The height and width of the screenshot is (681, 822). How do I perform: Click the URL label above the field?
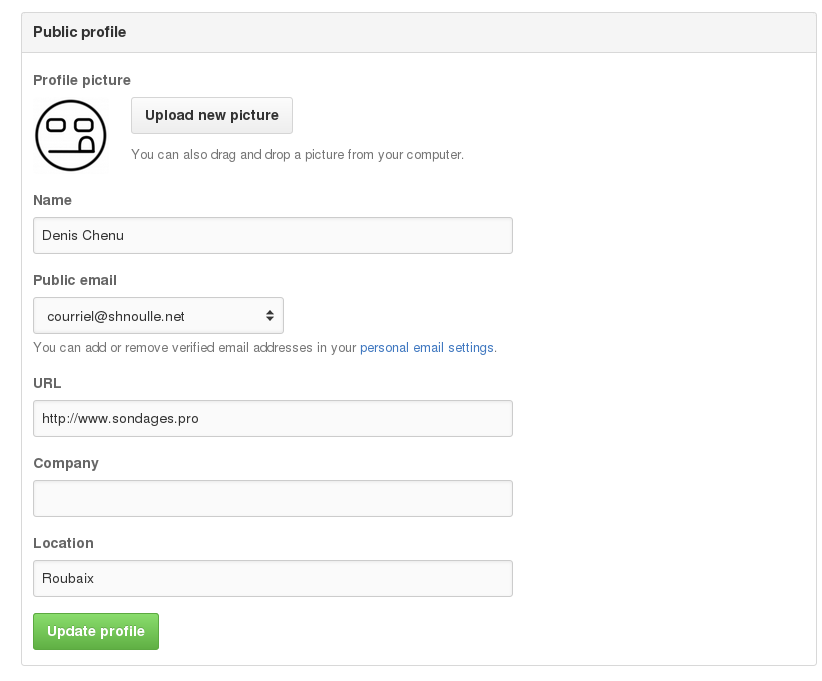coord(47,383)
